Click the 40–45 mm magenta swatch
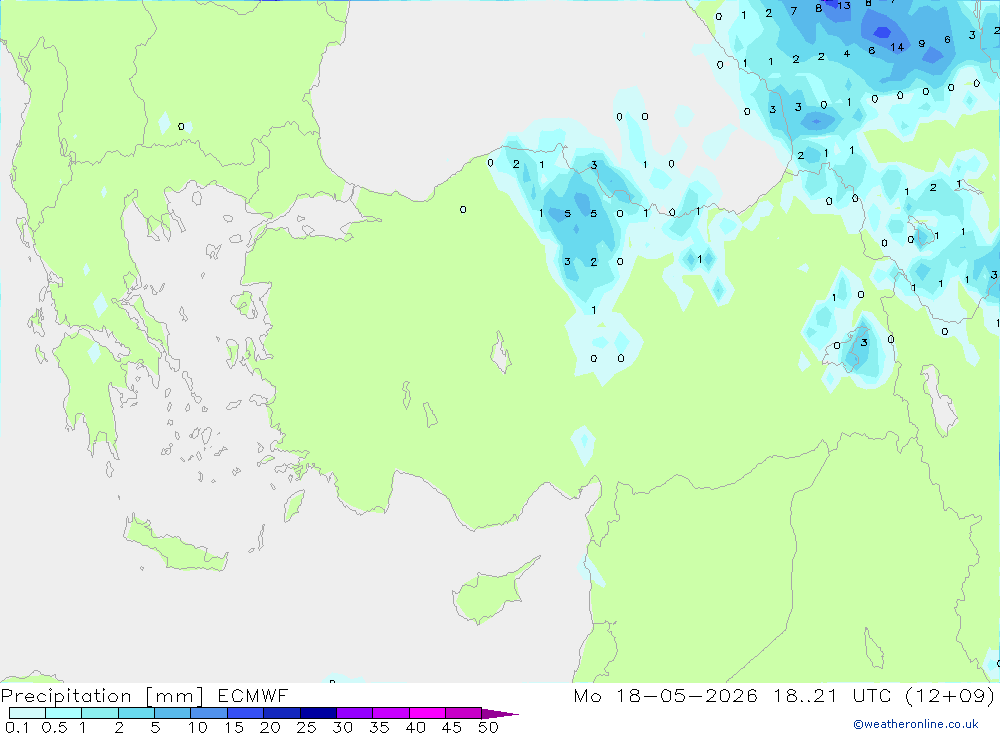The width and height of the screenshot is (1000, 733). [x=427, y=713]
